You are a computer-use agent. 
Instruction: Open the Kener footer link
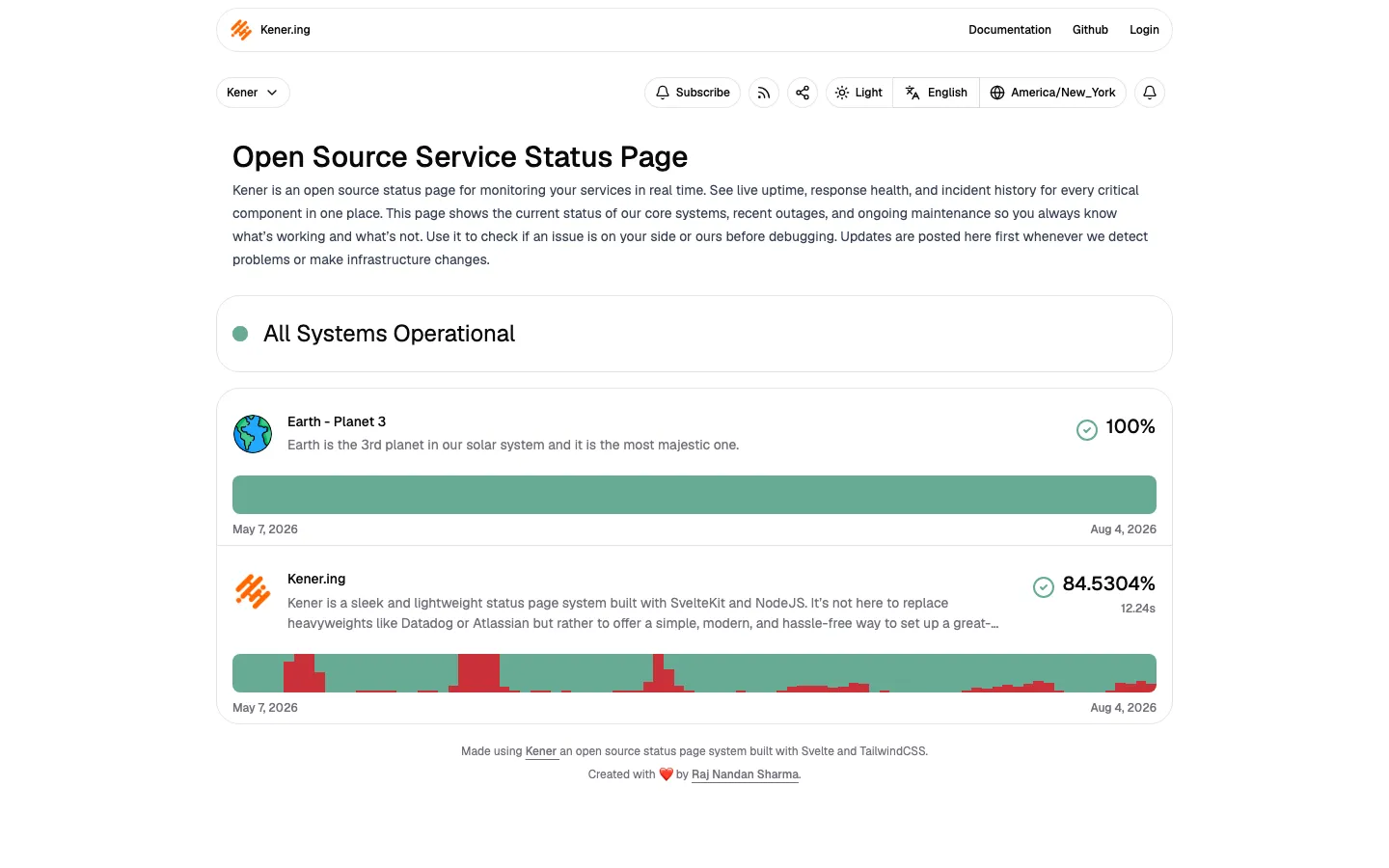(x=541, y=751)
